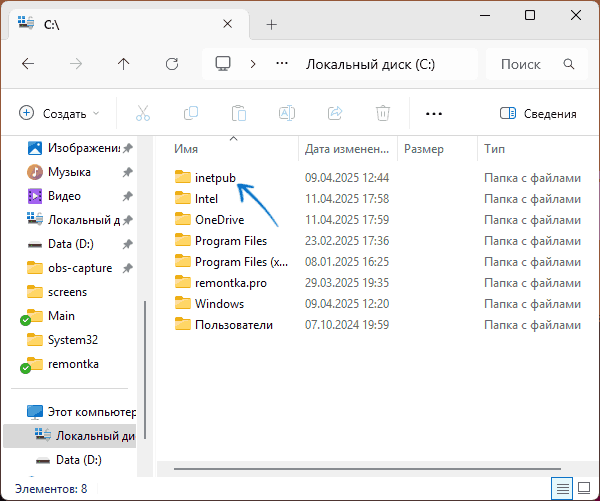The height and width of the screenshot is (501, 600).
Task: Switch to large thumbnails view
Action: 584,488
